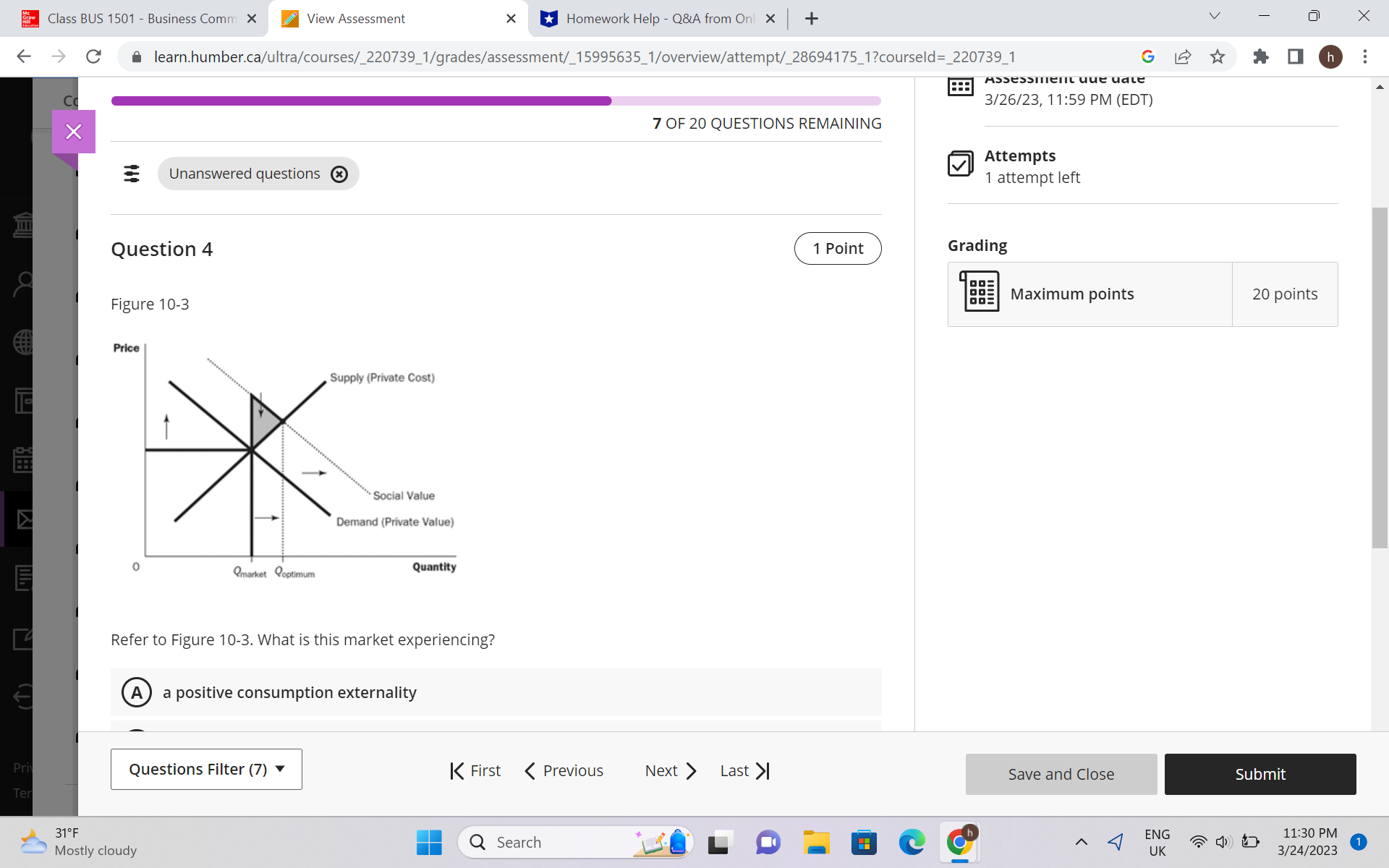The image size is (1389, 868).
Task: Dismiss the purple sticky note with the X
Action: click(73, 132)
